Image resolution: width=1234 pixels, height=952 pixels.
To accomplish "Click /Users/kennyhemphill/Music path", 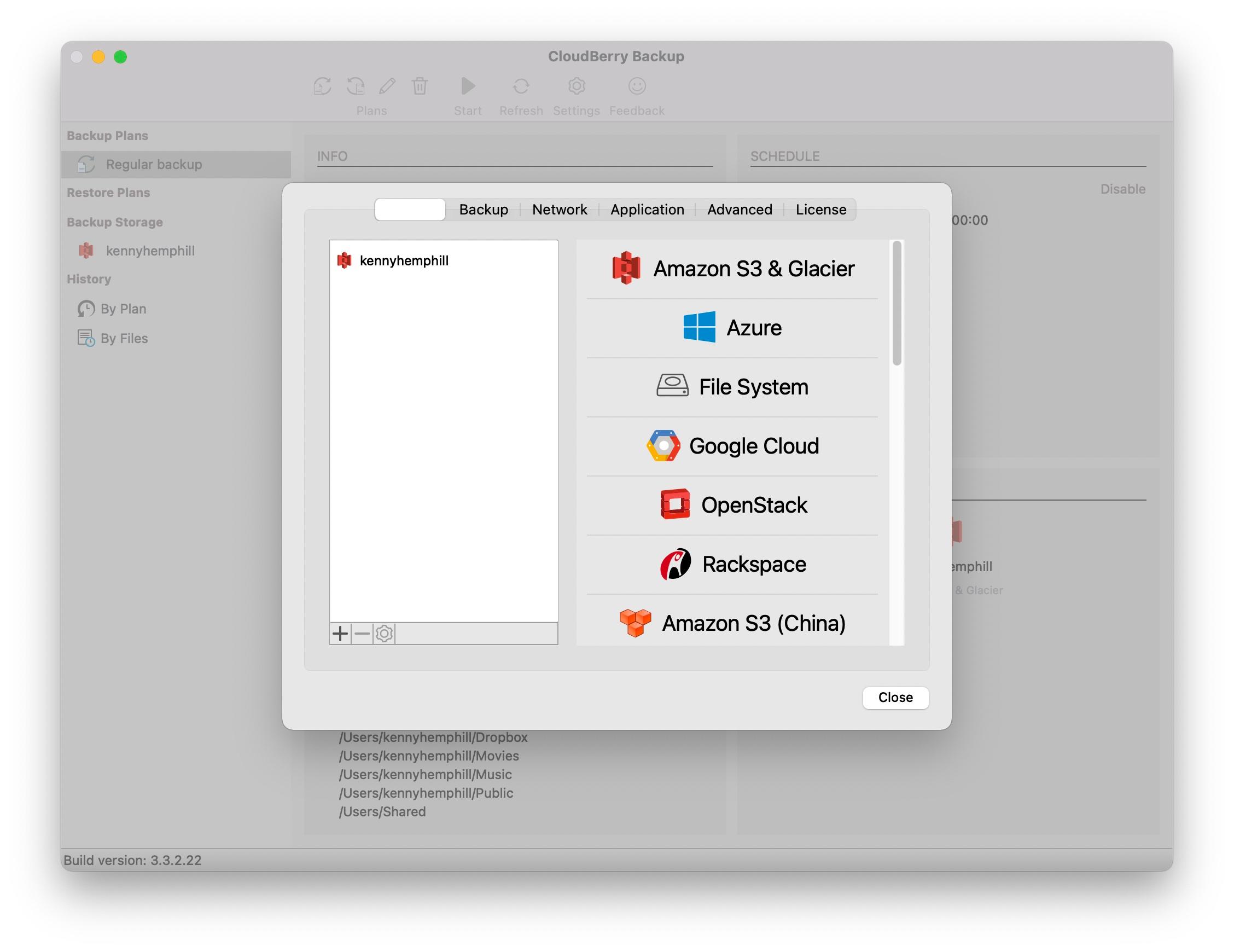I will [425, 775].
